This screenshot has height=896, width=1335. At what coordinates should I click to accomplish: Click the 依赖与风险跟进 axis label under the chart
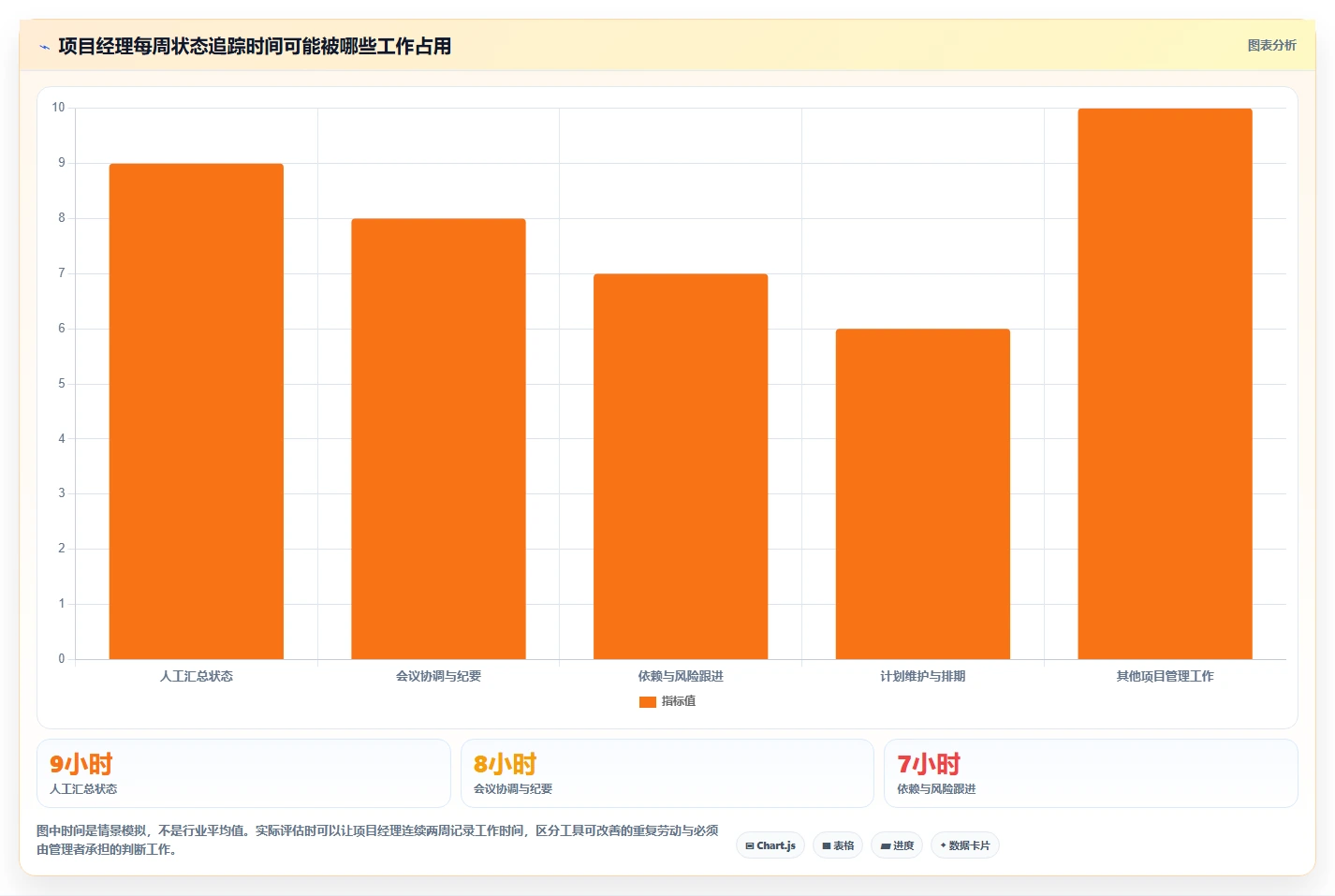[x=681, y=676]
